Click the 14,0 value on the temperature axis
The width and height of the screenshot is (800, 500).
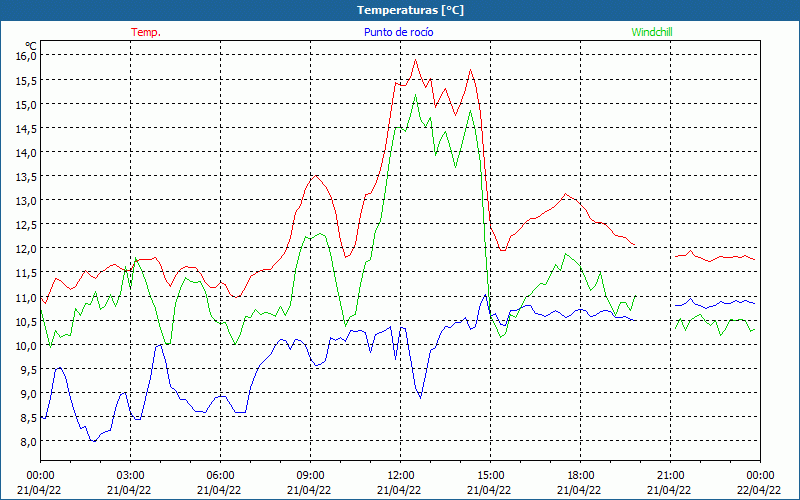26,152
